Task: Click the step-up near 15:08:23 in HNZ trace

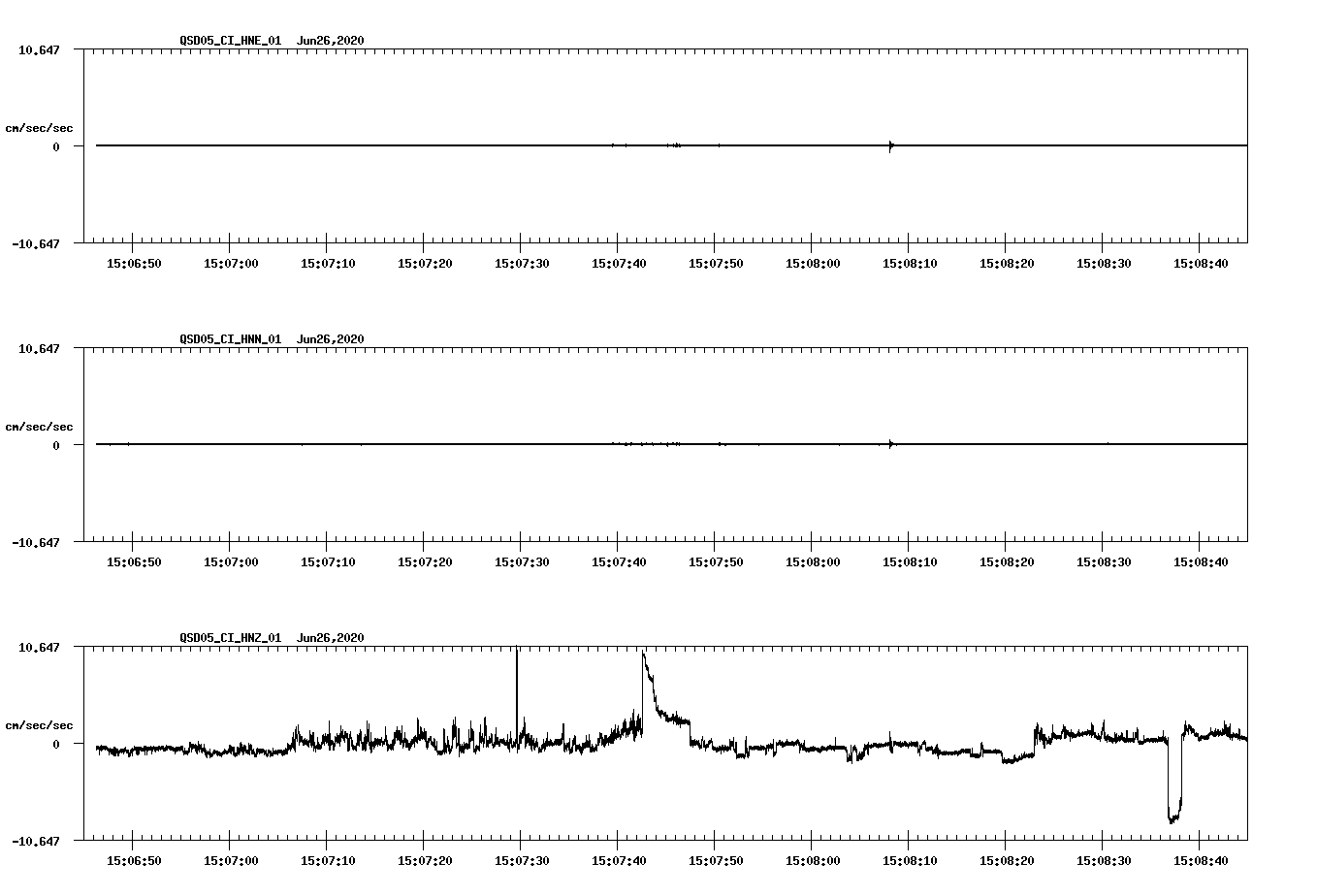Action: [1035, 737]
